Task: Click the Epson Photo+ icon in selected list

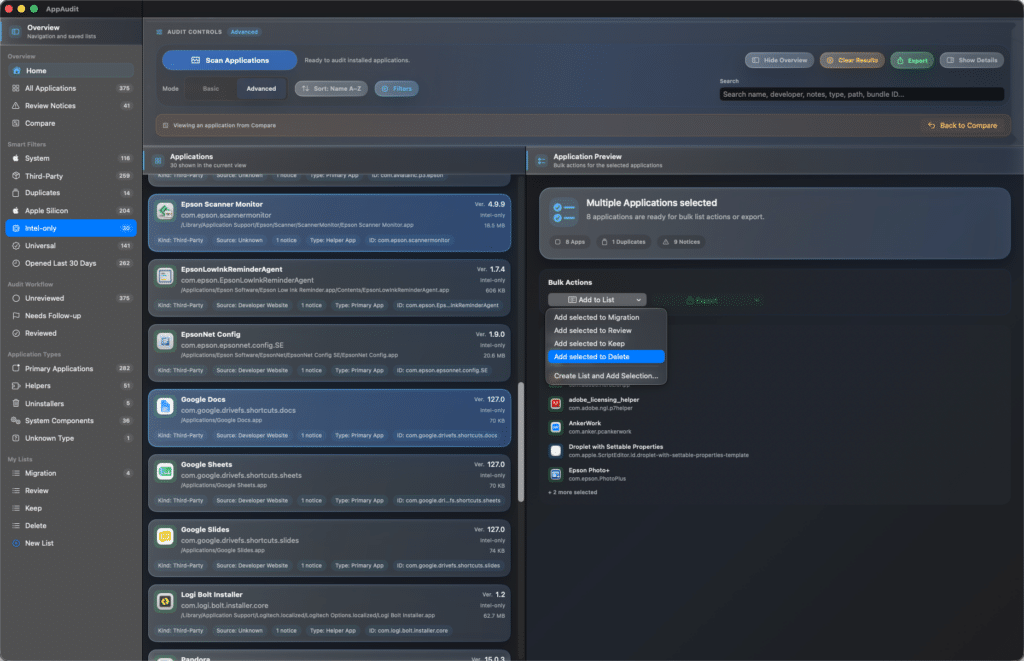Action: (x=556, y=474)
